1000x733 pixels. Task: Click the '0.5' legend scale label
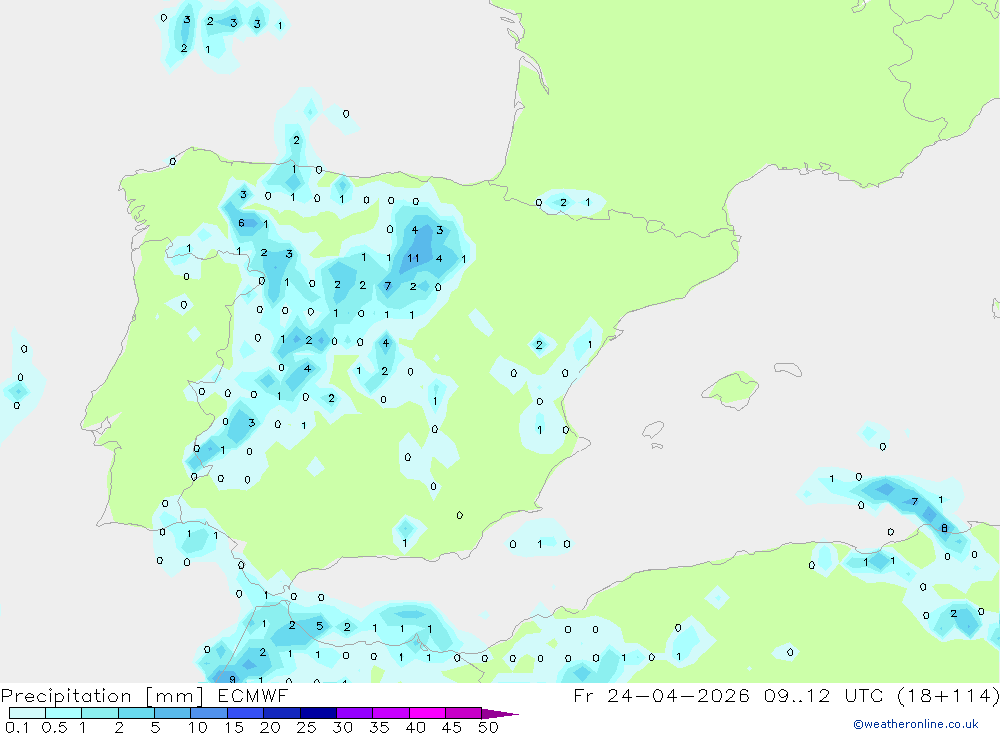point(54,727)
